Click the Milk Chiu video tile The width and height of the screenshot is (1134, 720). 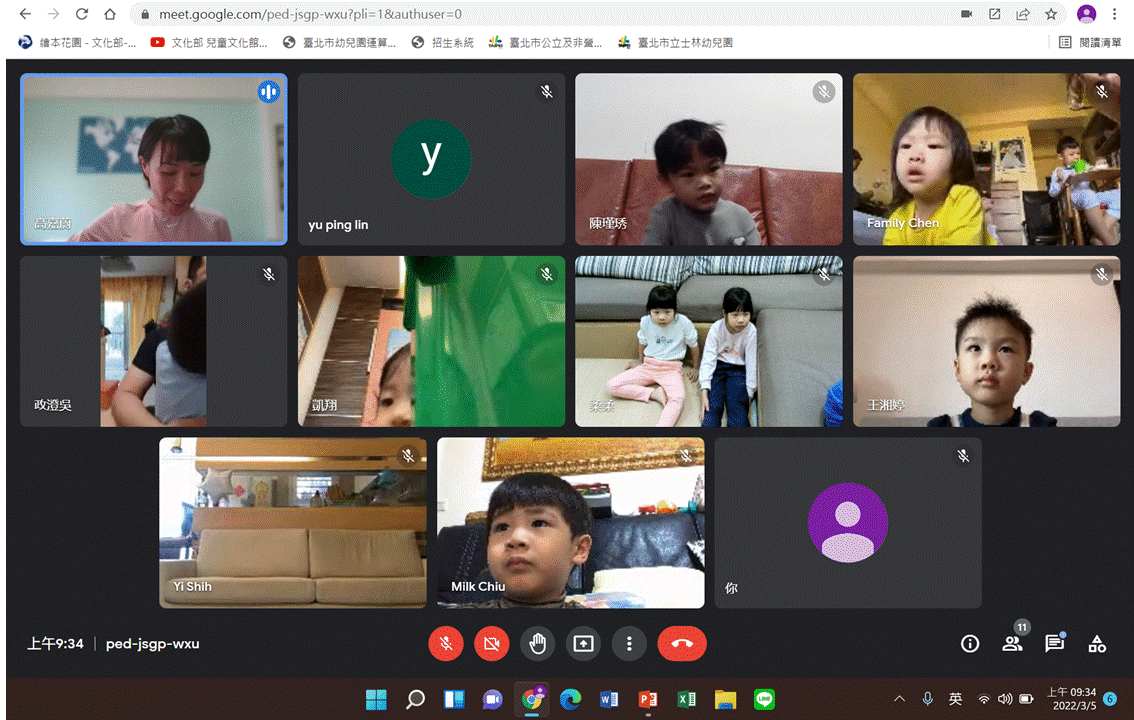570,522
